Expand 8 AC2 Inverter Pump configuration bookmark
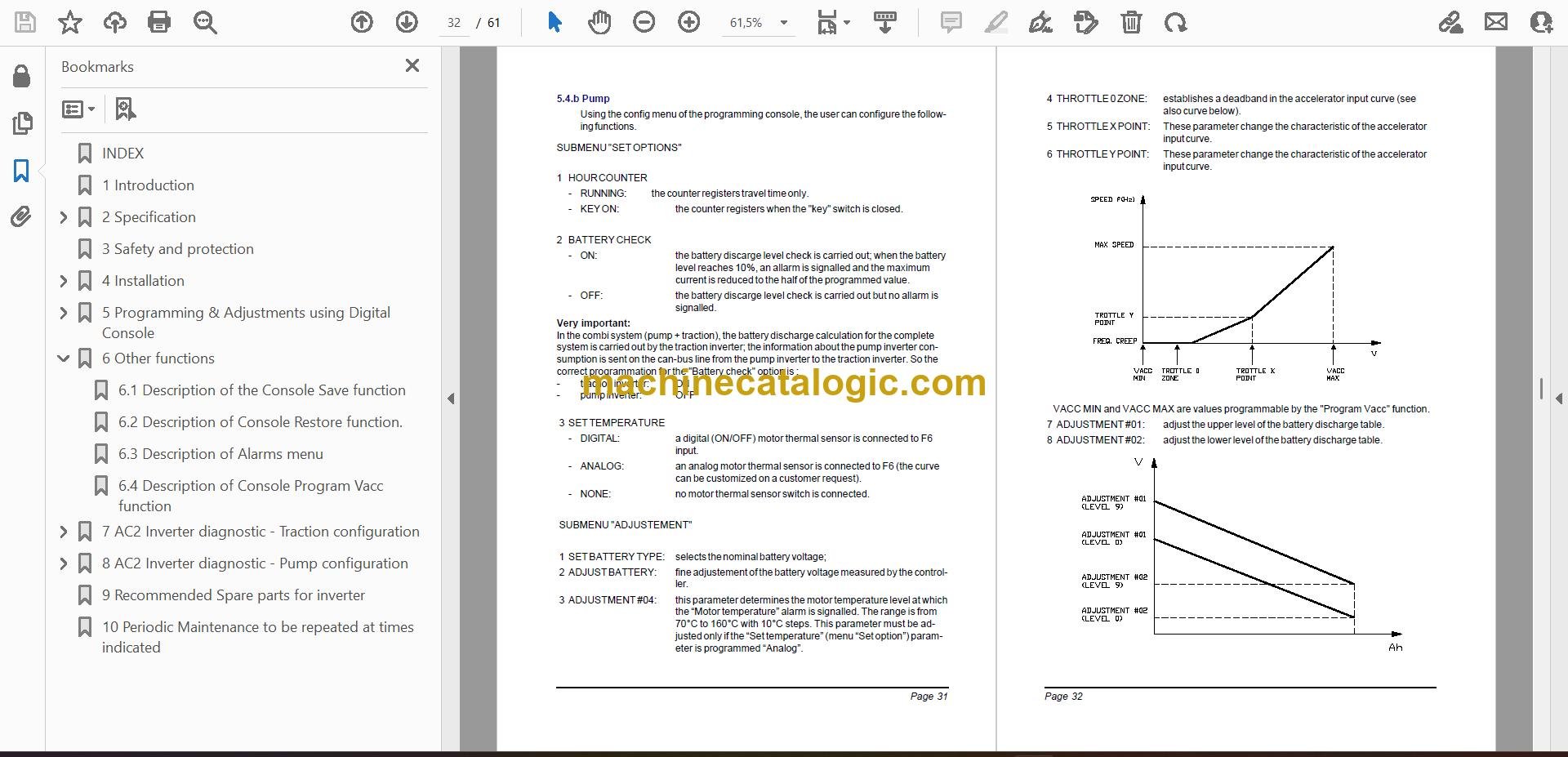The height and width of the screenshot is (757, 1568). (x=64, y=563)
